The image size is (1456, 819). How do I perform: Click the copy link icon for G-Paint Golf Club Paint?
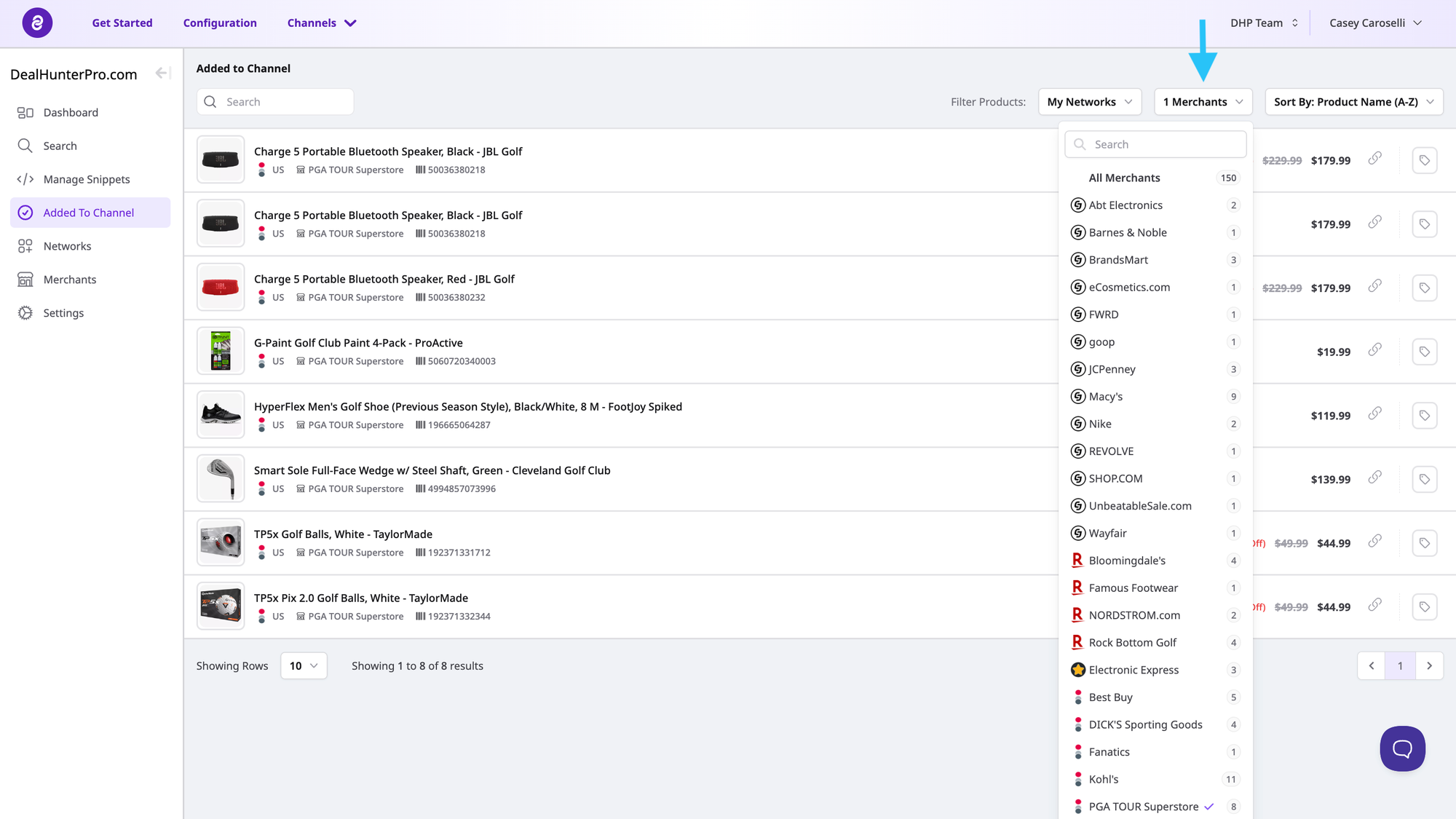[1374, 350]
